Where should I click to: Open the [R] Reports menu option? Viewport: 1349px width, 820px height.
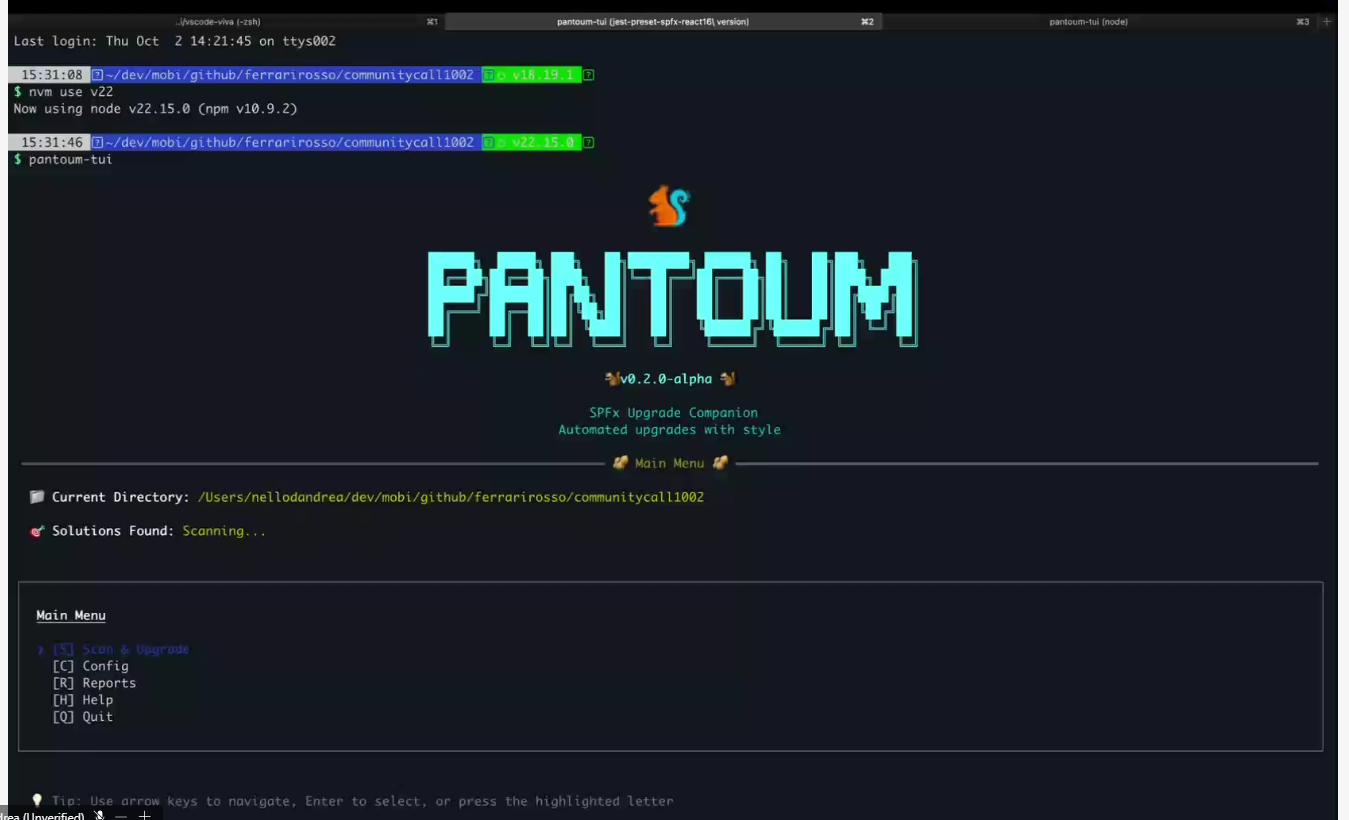tap(95, 683)
